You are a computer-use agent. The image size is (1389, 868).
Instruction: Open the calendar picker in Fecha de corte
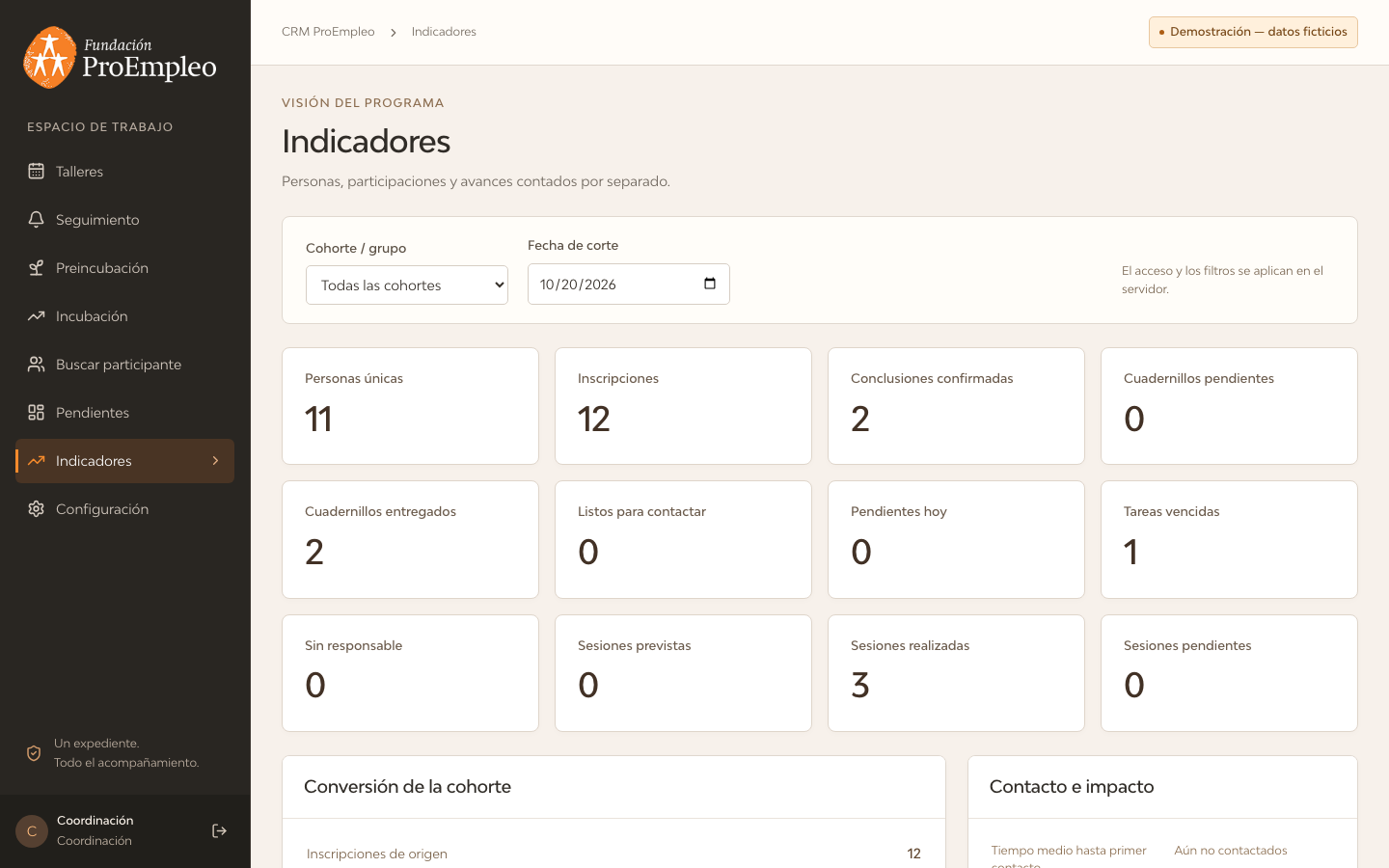(x=710, y=284)
